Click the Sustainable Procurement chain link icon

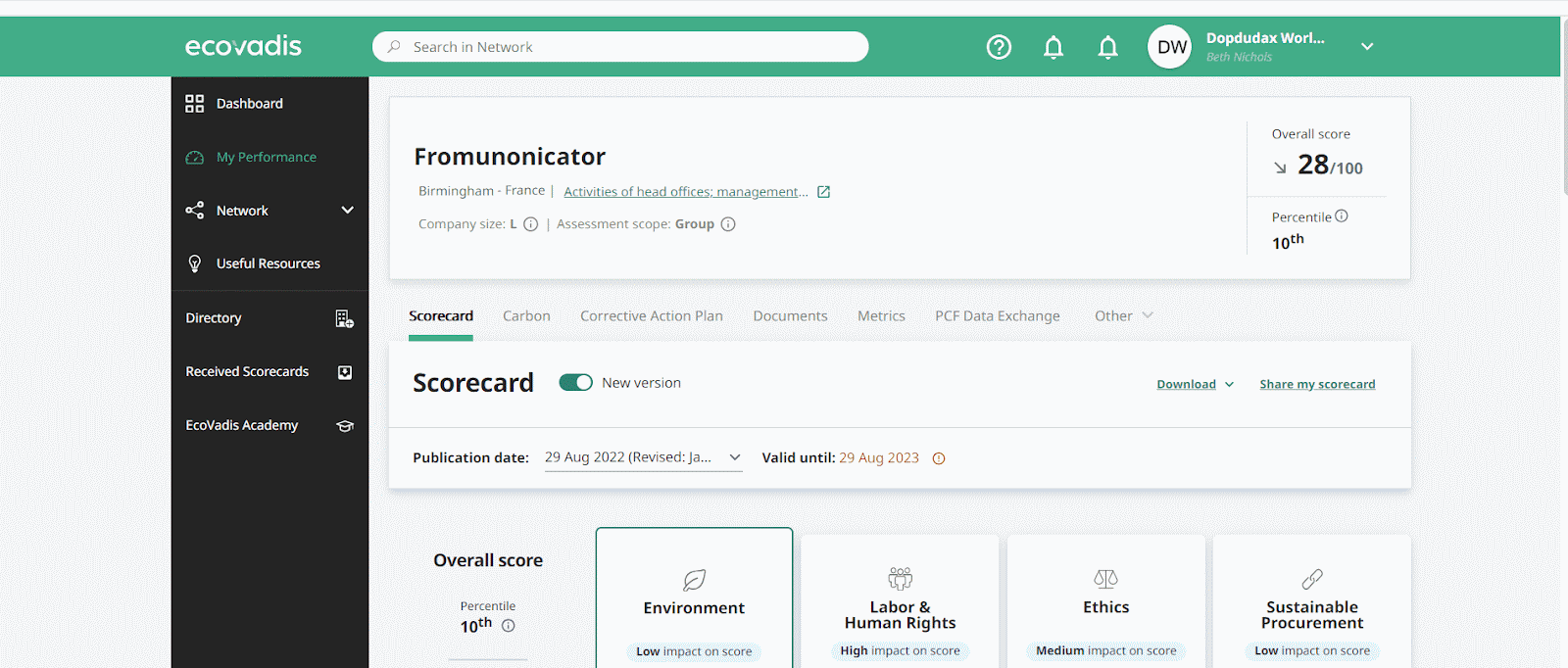coord(1312,579)
